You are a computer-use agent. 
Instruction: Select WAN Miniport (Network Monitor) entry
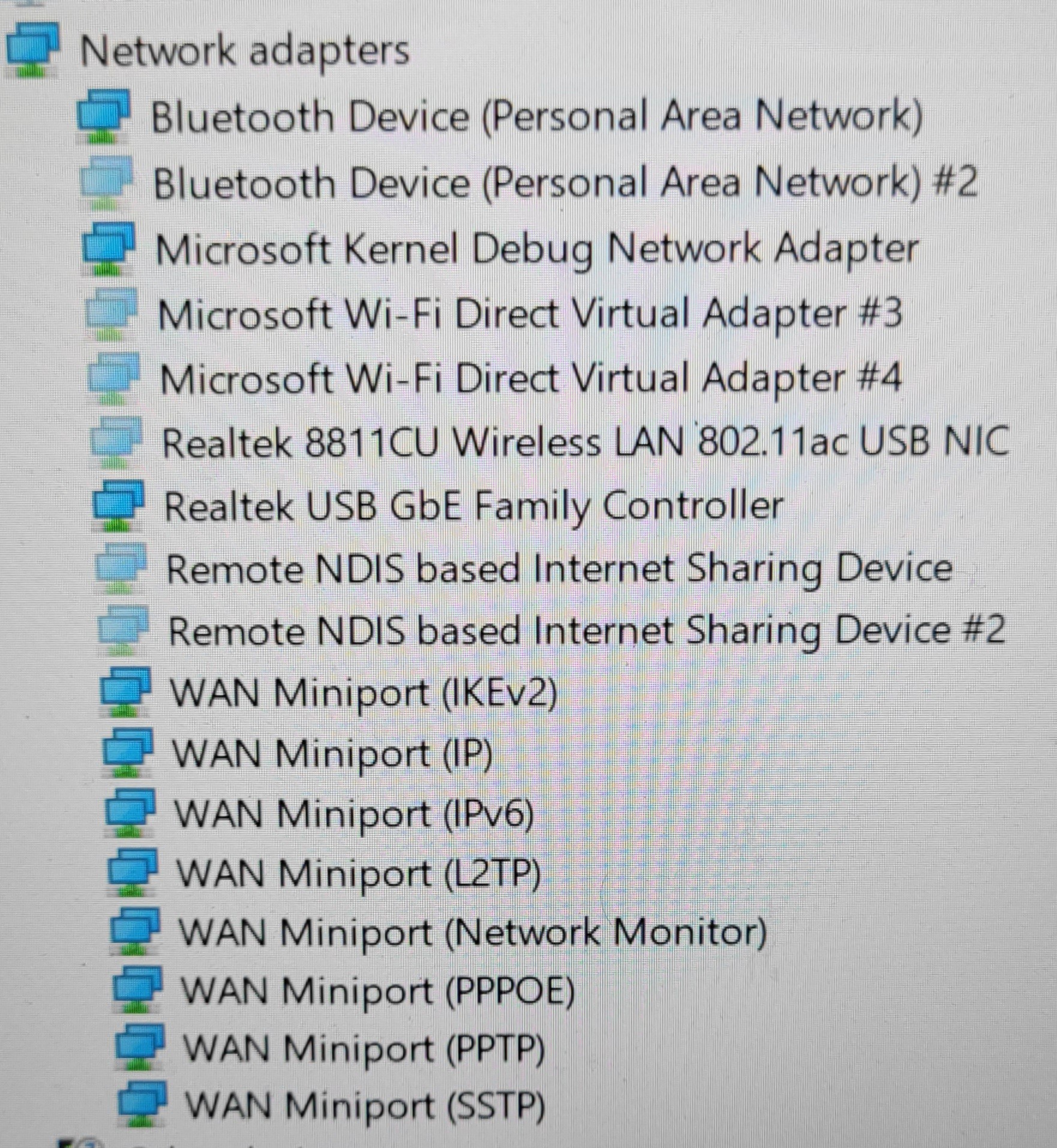coord(473,933)
